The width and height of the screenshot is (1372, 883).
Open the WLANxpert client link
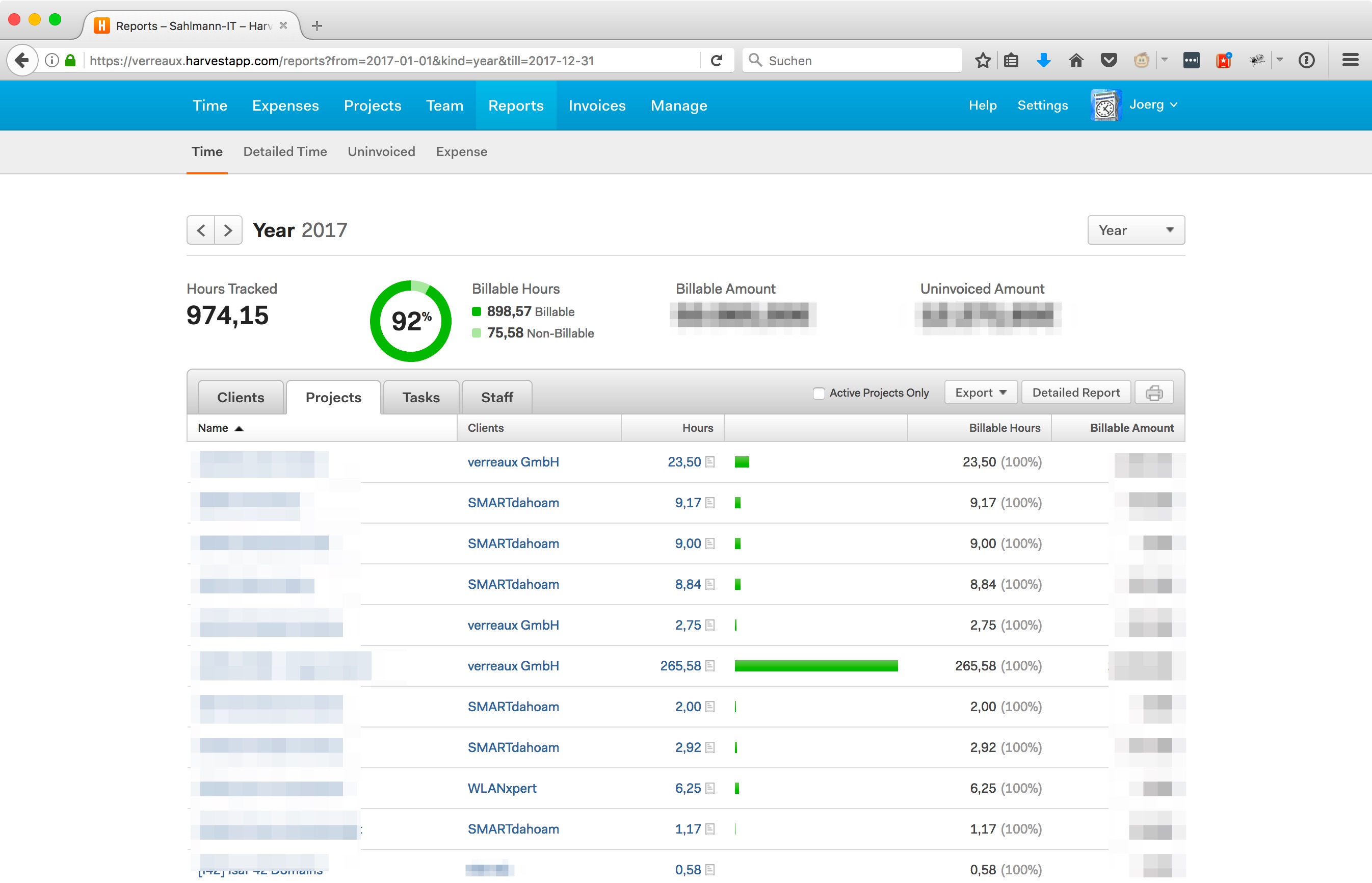[x=502, y=788]
